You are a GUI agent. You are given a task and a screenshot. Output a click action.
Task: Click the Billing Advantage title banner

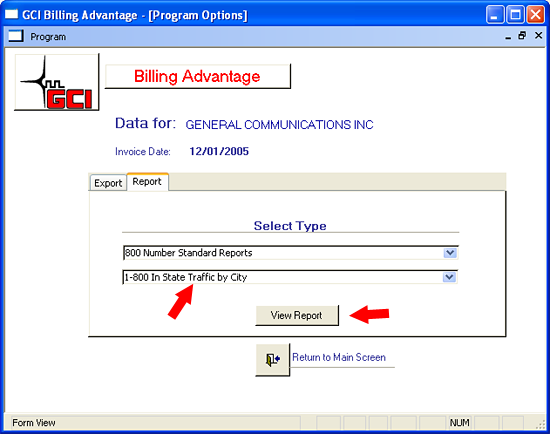click(x=198, y=76)
